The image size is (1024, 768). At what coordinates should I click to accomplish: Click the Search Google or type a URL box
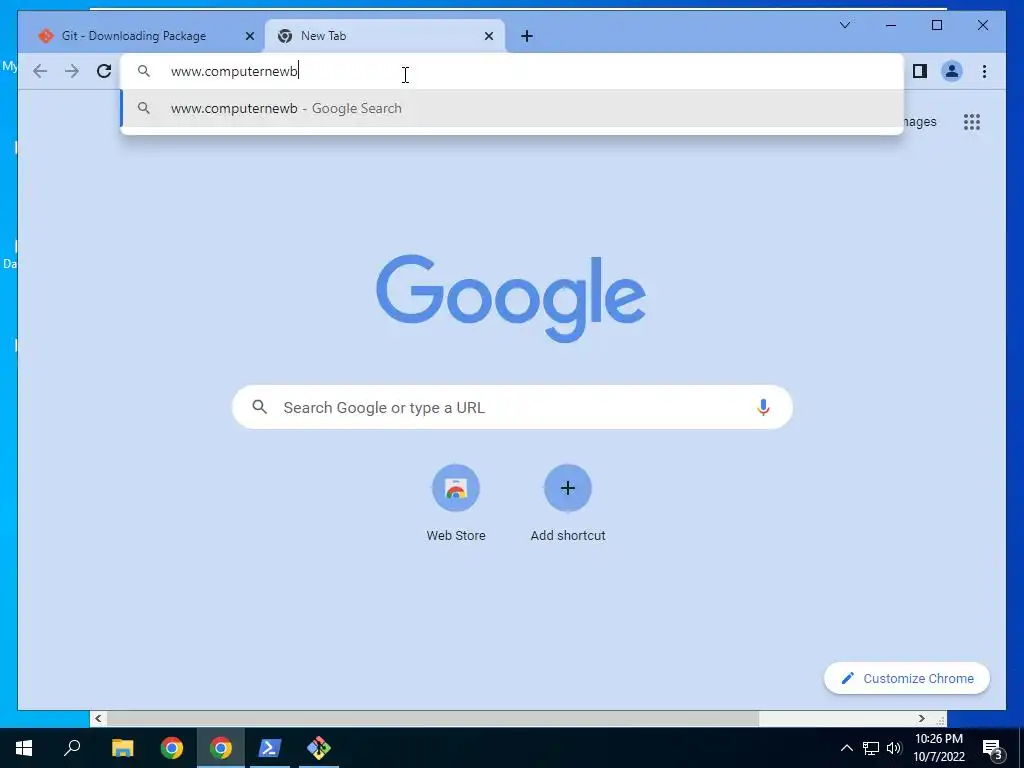(x=512, y=407)
